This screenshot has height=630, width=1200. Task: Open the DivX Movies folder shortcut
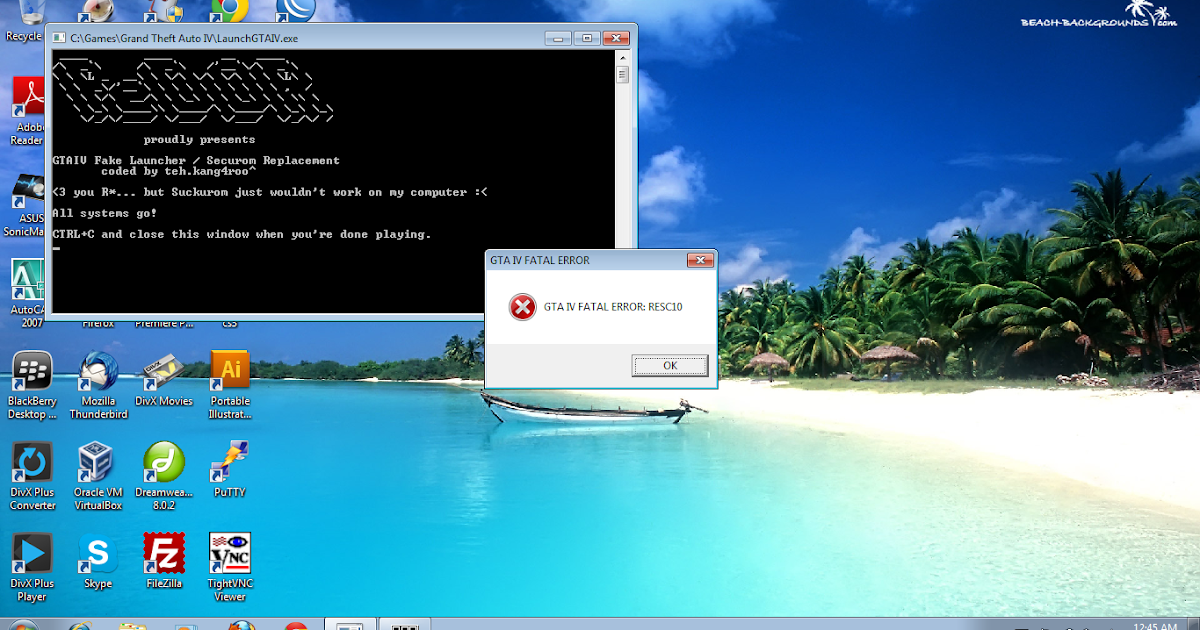tap(164, 380)
